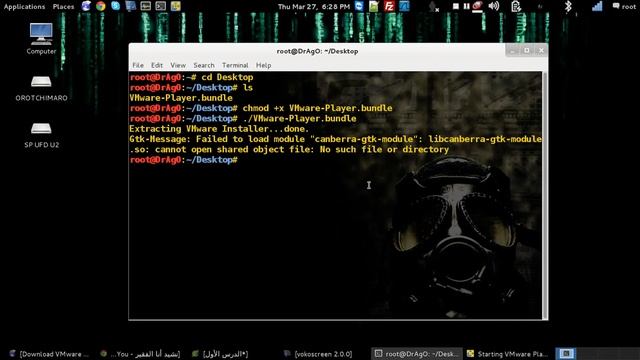This screenshot has width=640, height=360.
Task: Open the terminal File menu
Action: 138,65
